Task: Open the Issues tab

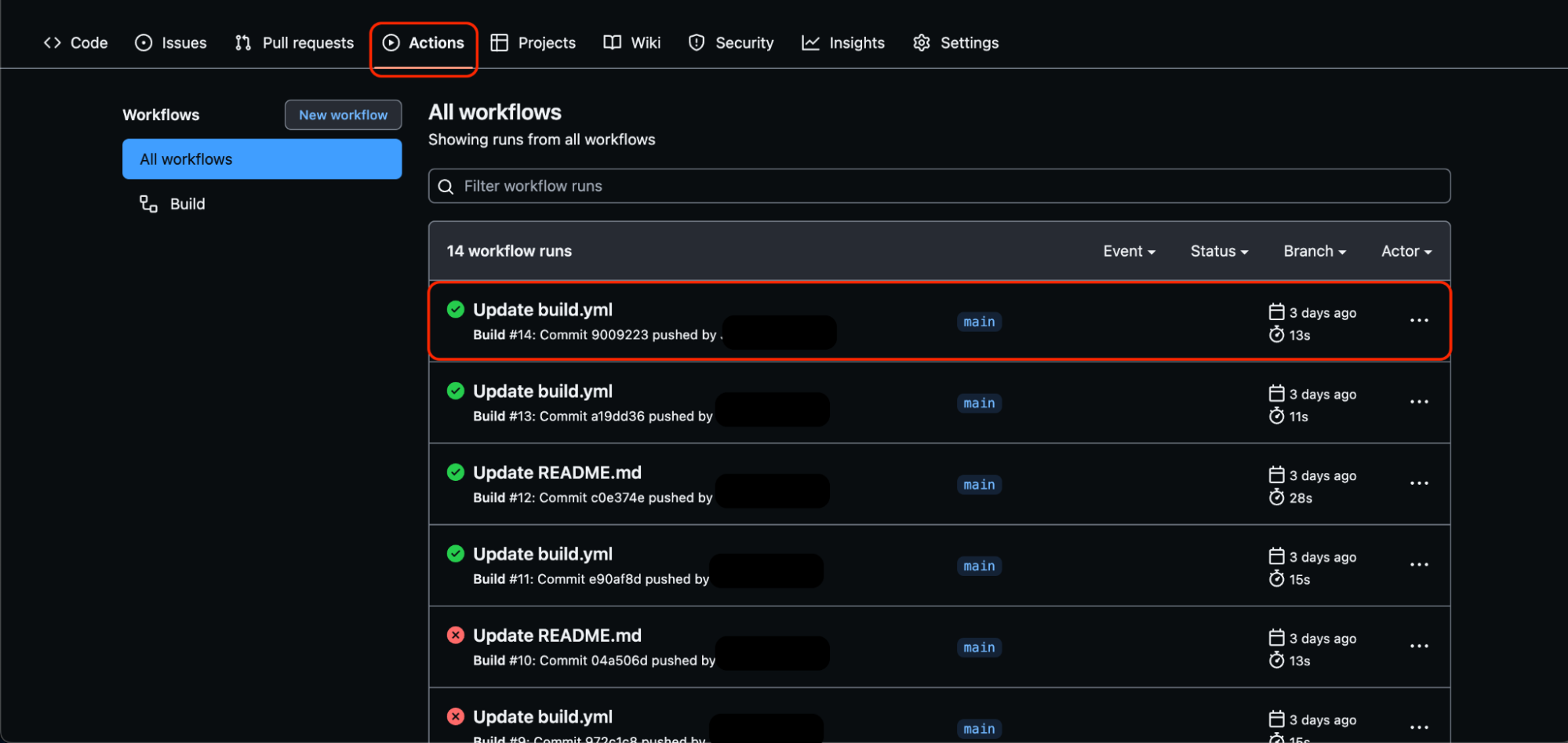Action: [x=170, y=43]
